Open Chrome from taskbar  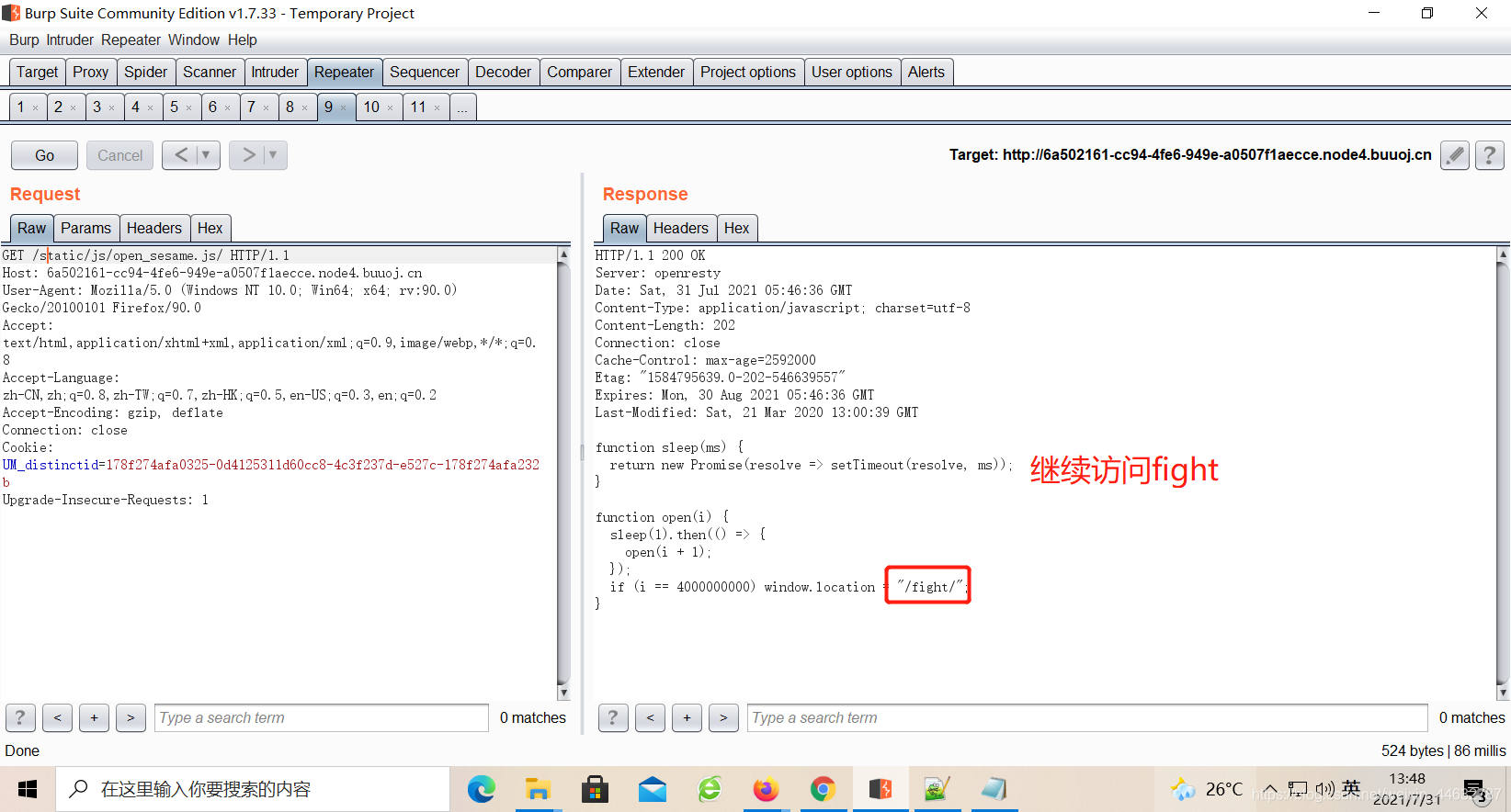pos(823,789)
